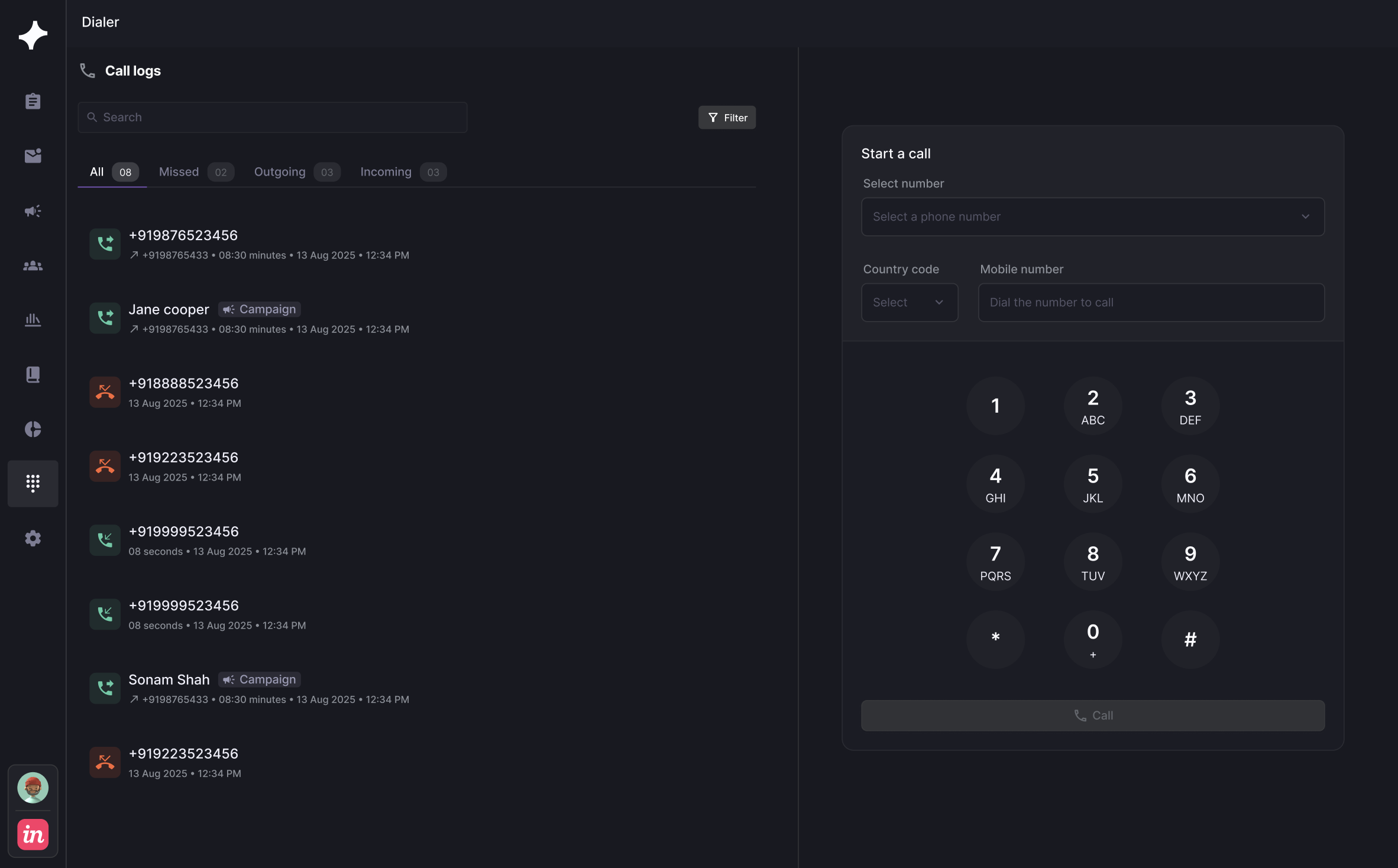Viewport: 1398px width, 868px height.
Task: Click the phone icon beside Call logs
Action: click(x=88, y=71)
